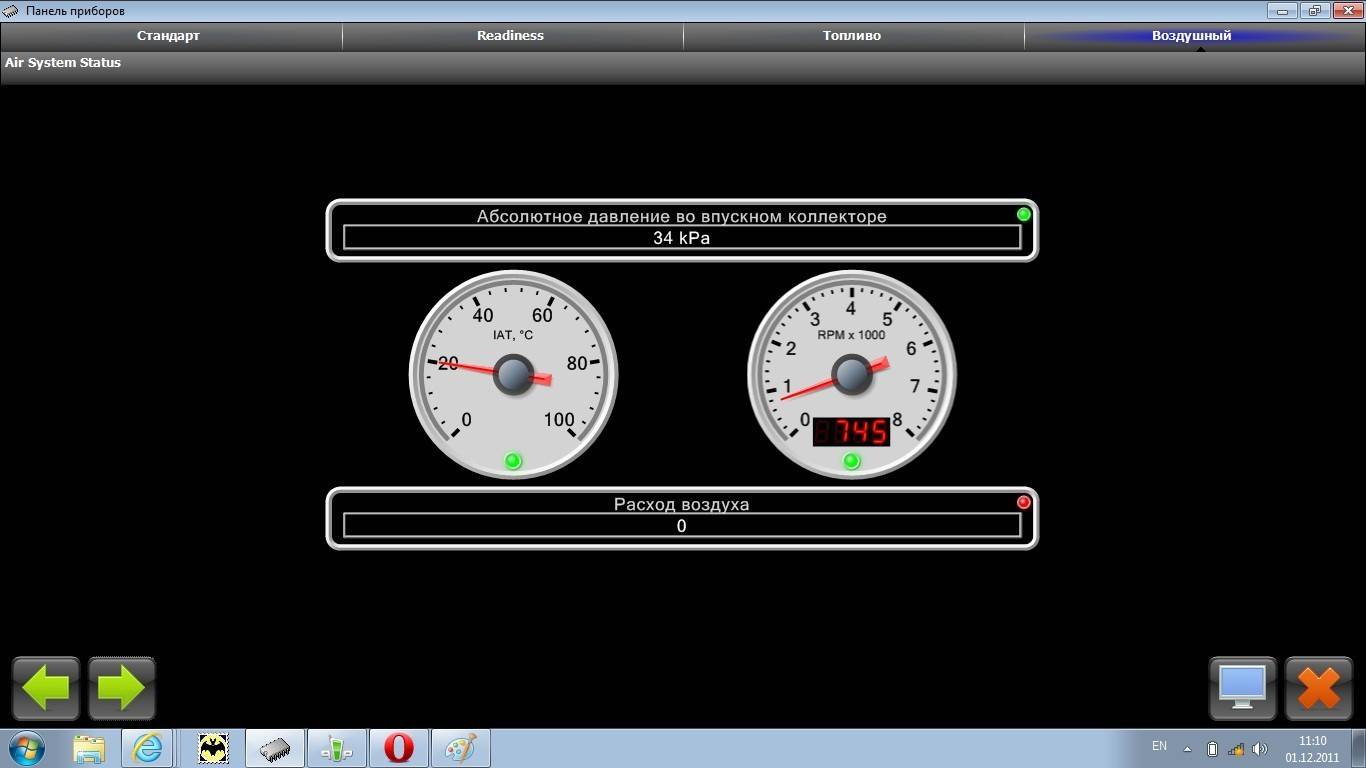Switch to the Топливо tab
Image resolution: width=1366 pixels, height=768 pixels.
point(852,36)
